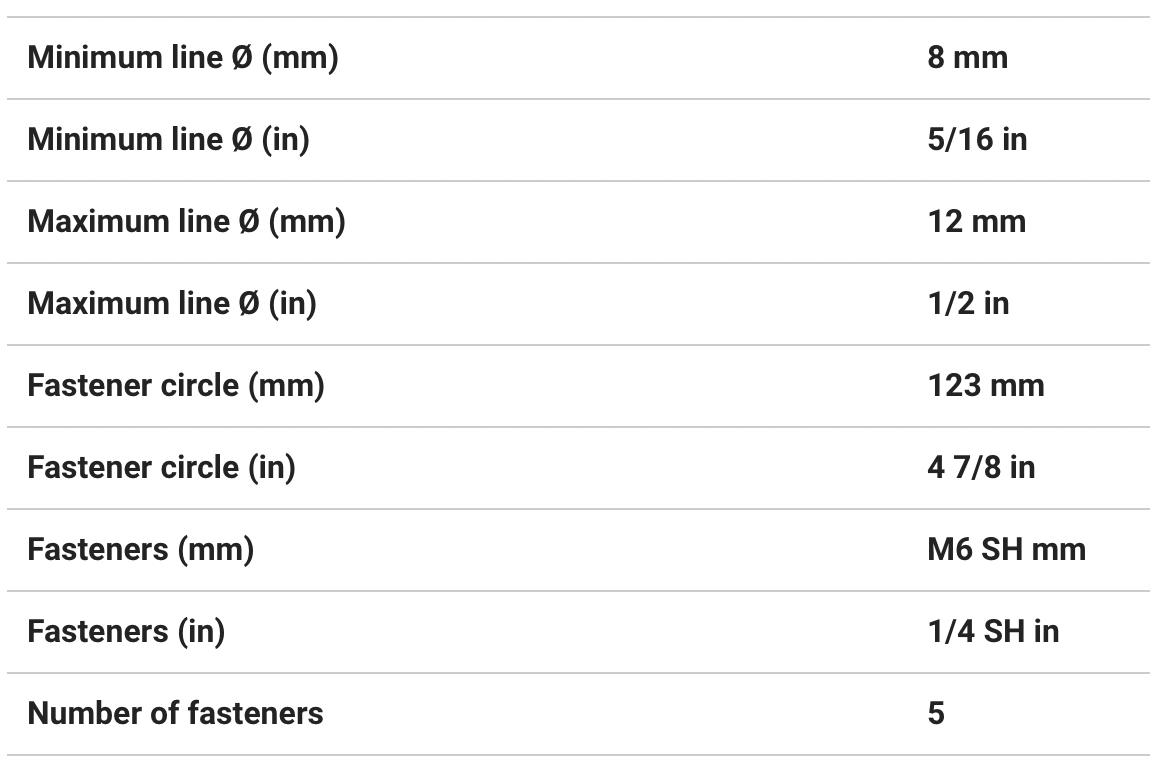Select the 8 mm value
Image resolution: width=1150 pixels, height=766 pixels.
967,58
